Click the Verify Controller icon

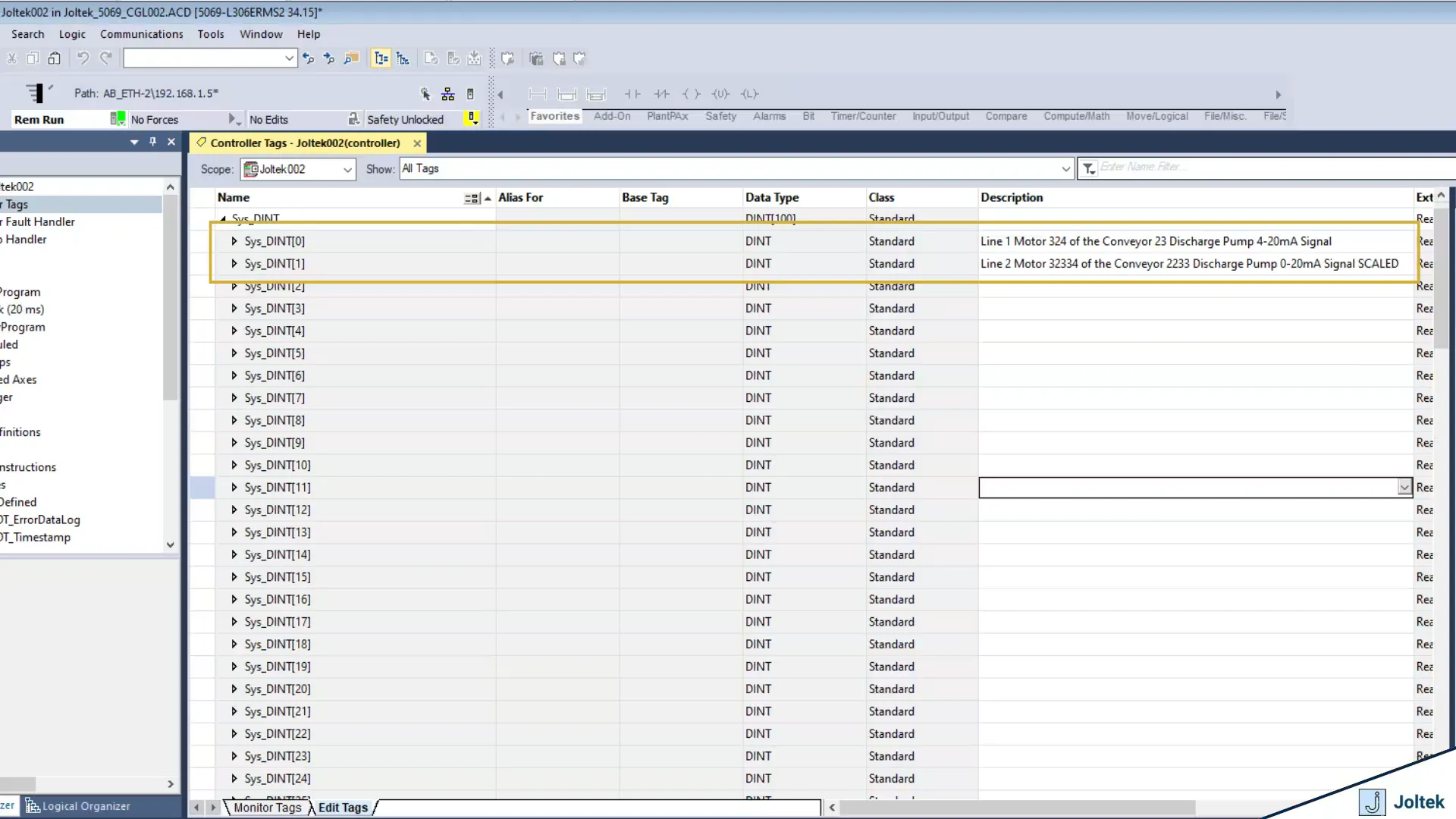(x=453, y=58)
